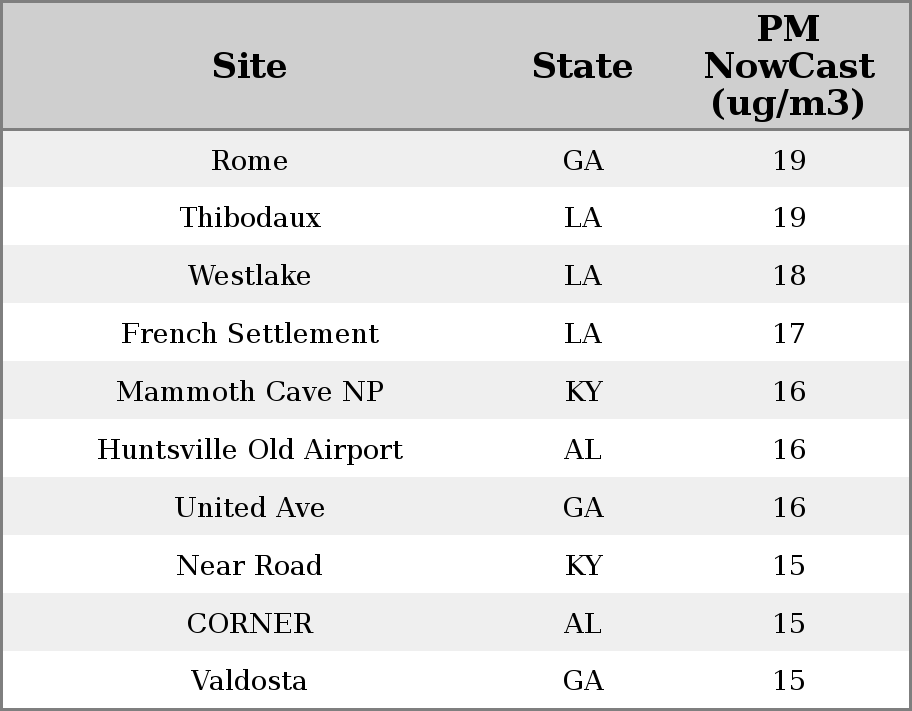Click the CORNER site name
The height and width of the screenshot is (711, 912).
point(250,624)
